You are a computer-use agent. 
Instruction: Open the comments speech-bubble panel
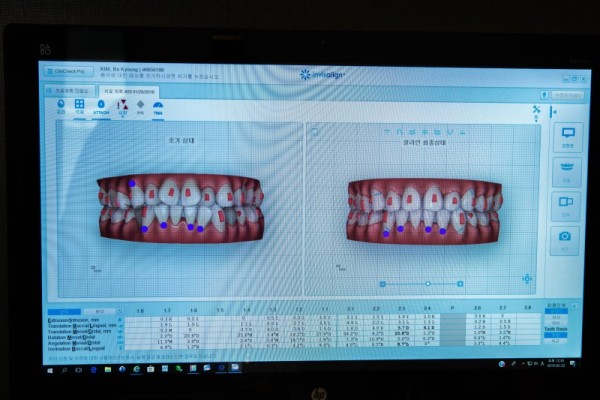coord(568,137)
